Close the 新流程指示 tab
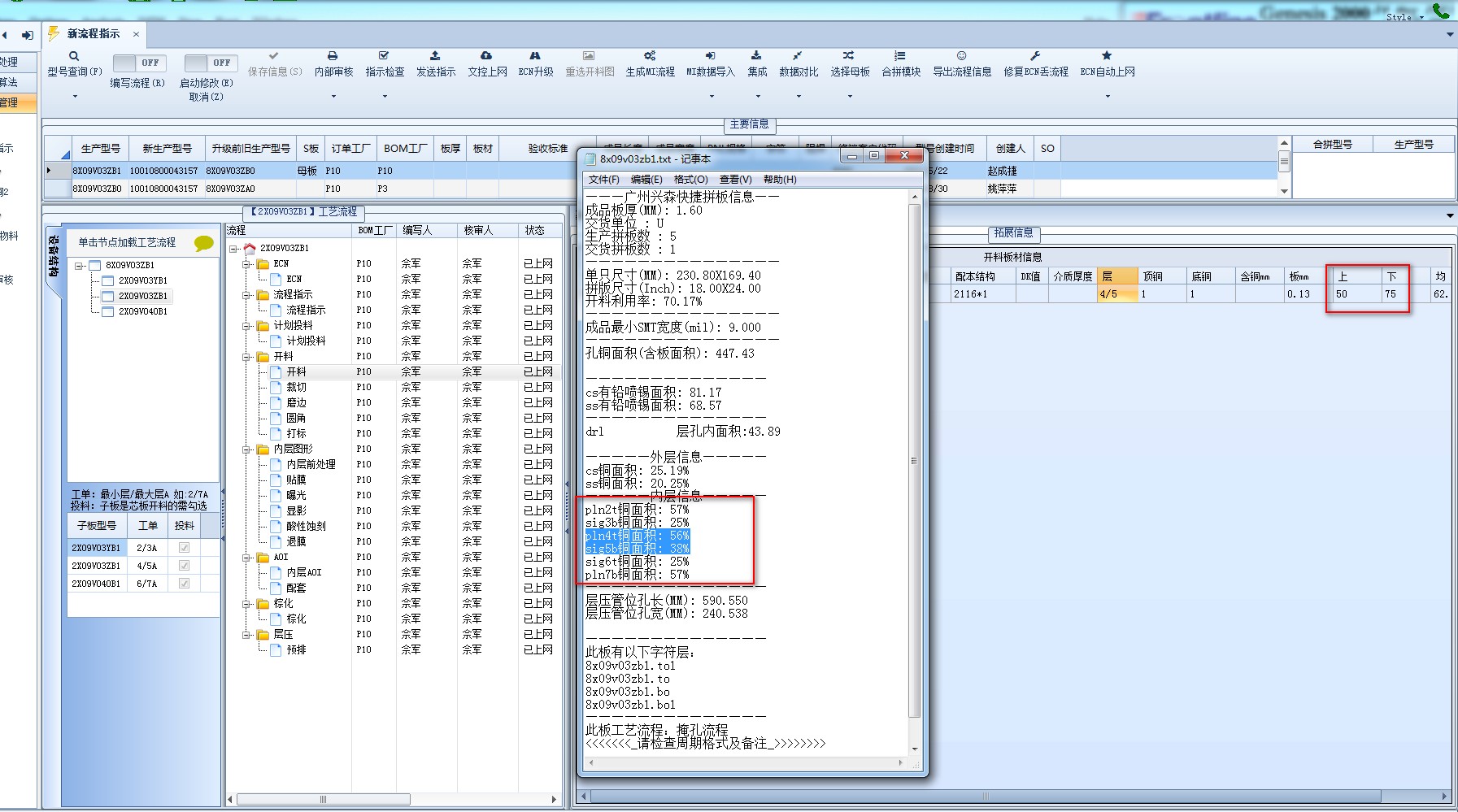Viewport: 1458px width, 812px height. point(136,34)
